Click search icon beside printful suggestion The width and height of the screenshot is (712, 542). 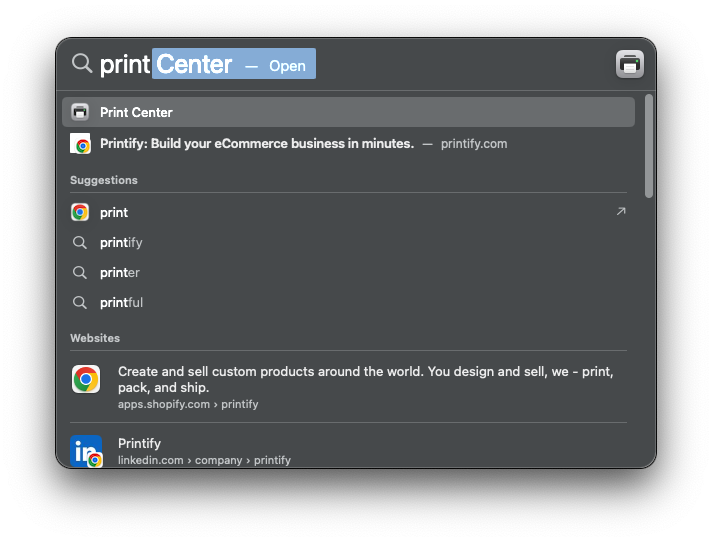[x=80, y=302]
